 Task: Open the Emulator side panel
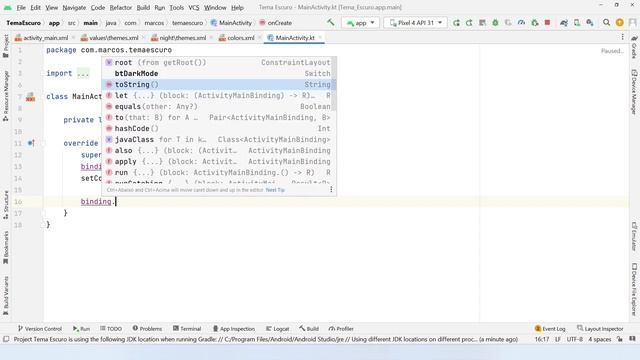click(634, 236)
